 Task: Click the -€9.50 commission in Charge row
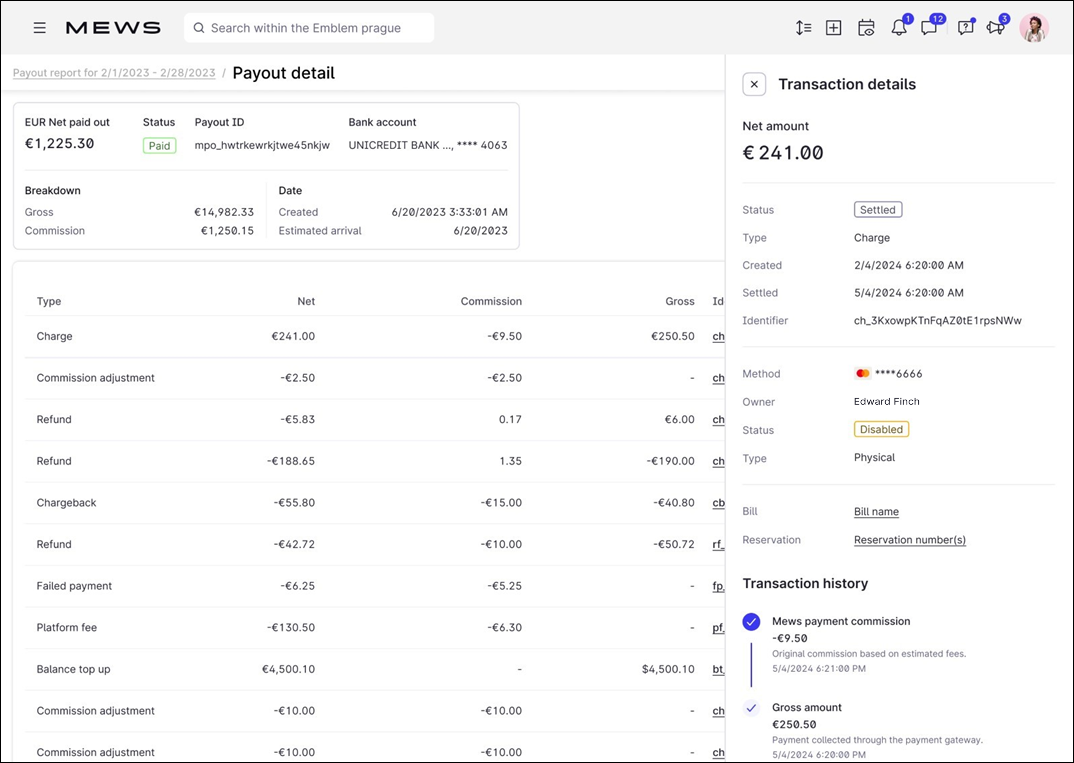click(x=505, y=336)
